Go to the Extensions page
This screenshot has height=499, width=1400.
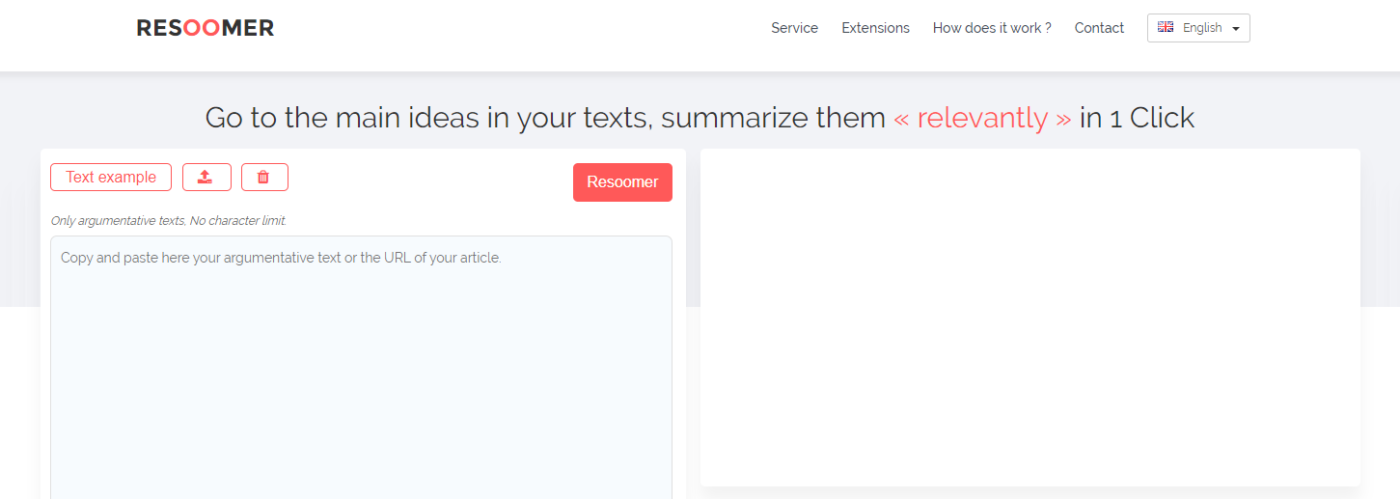point(875,28)
